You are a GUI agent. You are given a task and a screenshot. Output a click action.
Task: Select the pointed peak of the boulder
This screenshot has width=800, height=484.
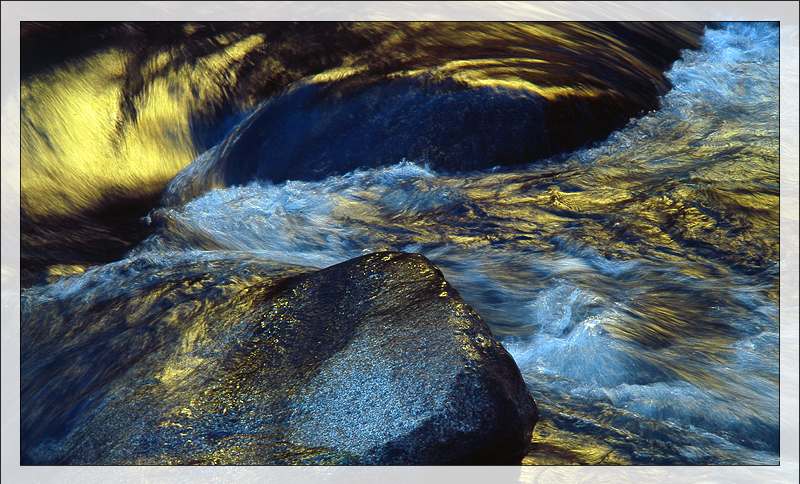(405, 260)
